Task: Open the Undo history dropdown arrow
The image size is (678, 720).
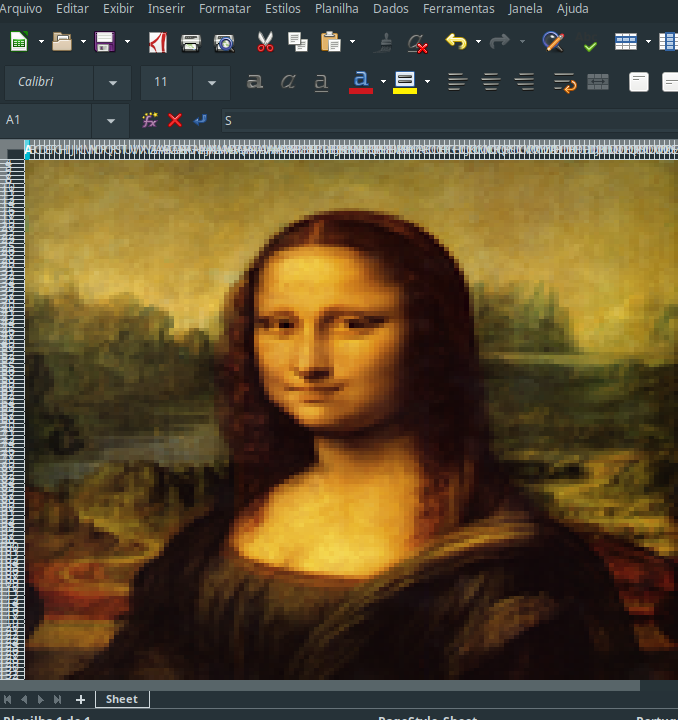Action: [478, 42]
